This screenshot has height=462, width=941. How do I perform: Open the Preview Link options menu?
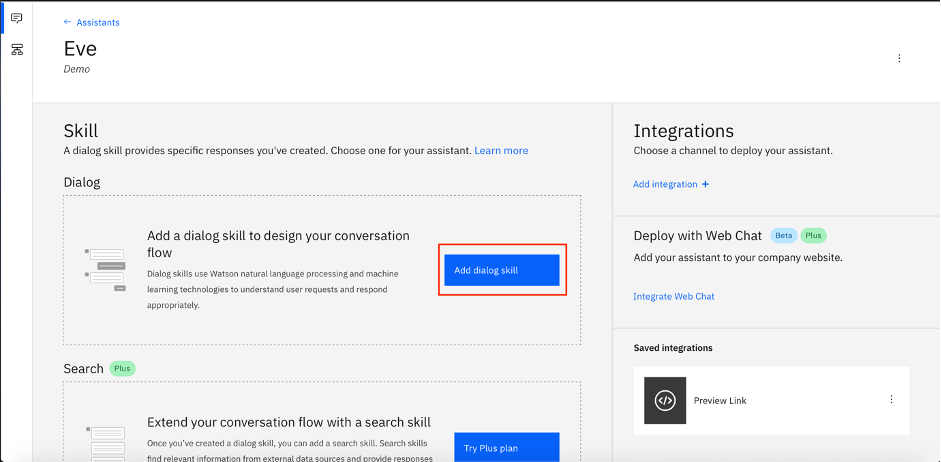click(x=891, y=400)
